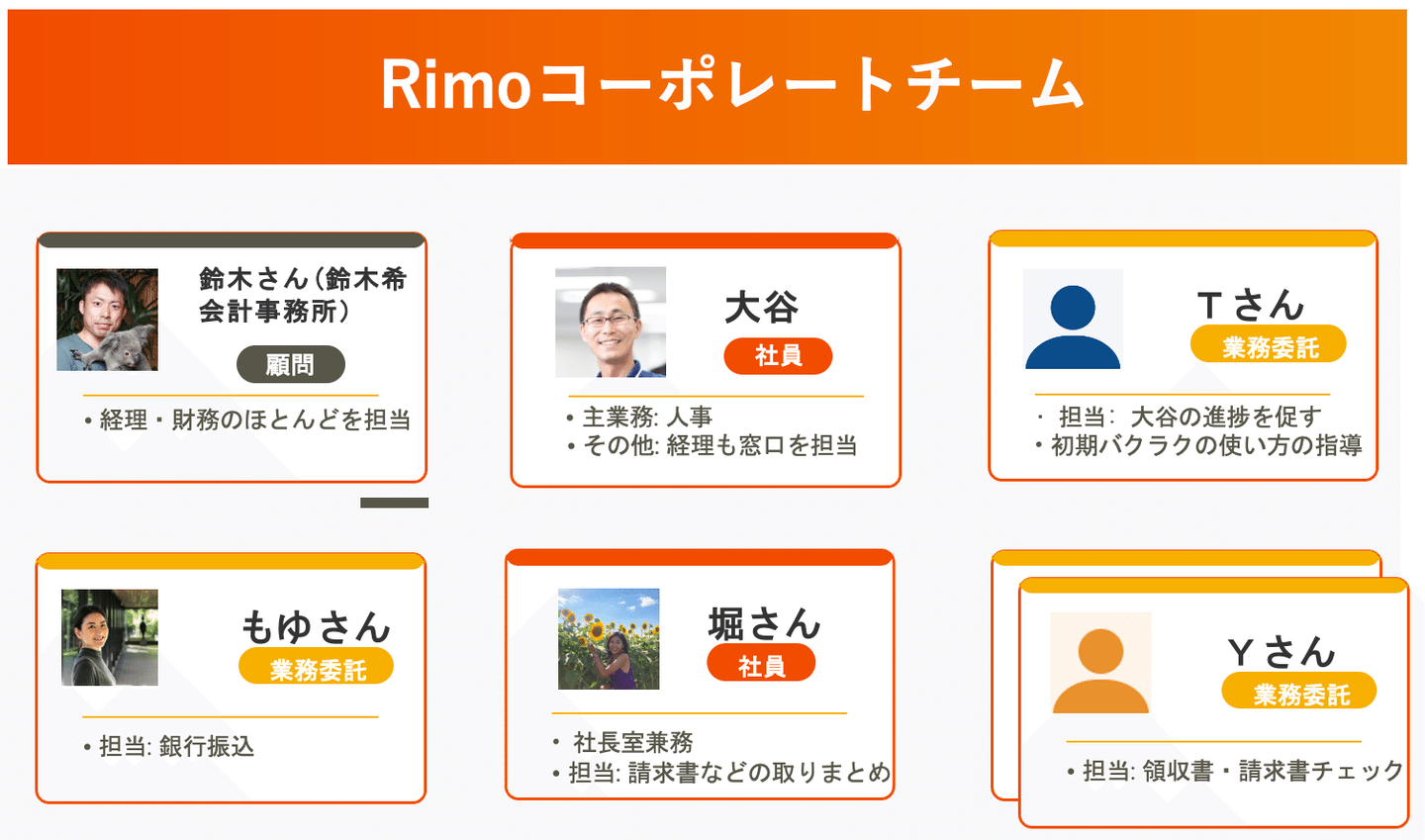
Task: Select the name "堀さん"
Action: pyautogui.click(x=765, y=624)
